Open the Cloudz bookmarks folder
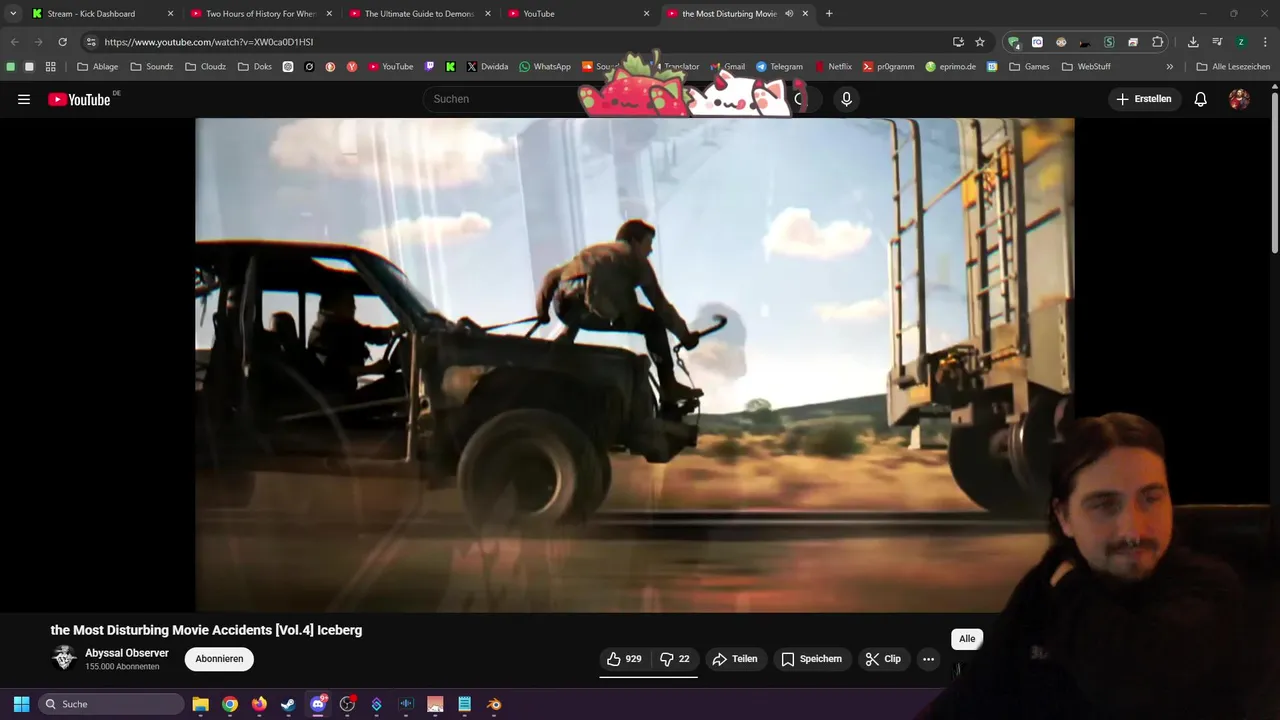 pyautogui.click(x=206, y=67)
